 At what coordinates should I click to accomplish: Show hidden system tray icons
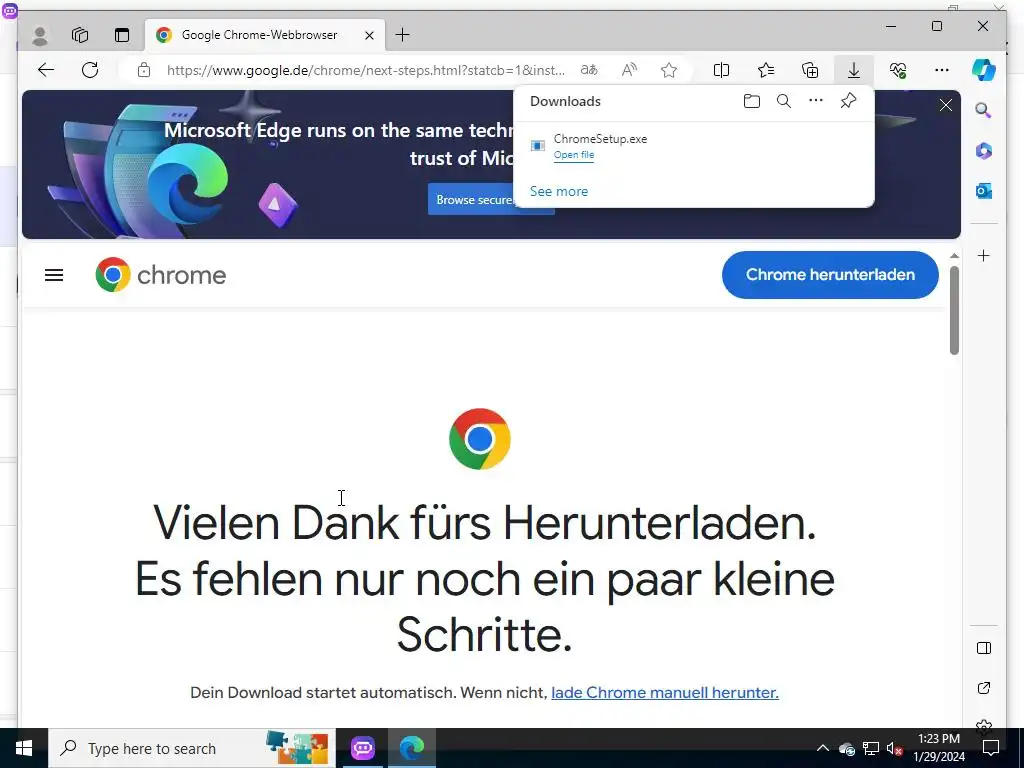point(823,748)
